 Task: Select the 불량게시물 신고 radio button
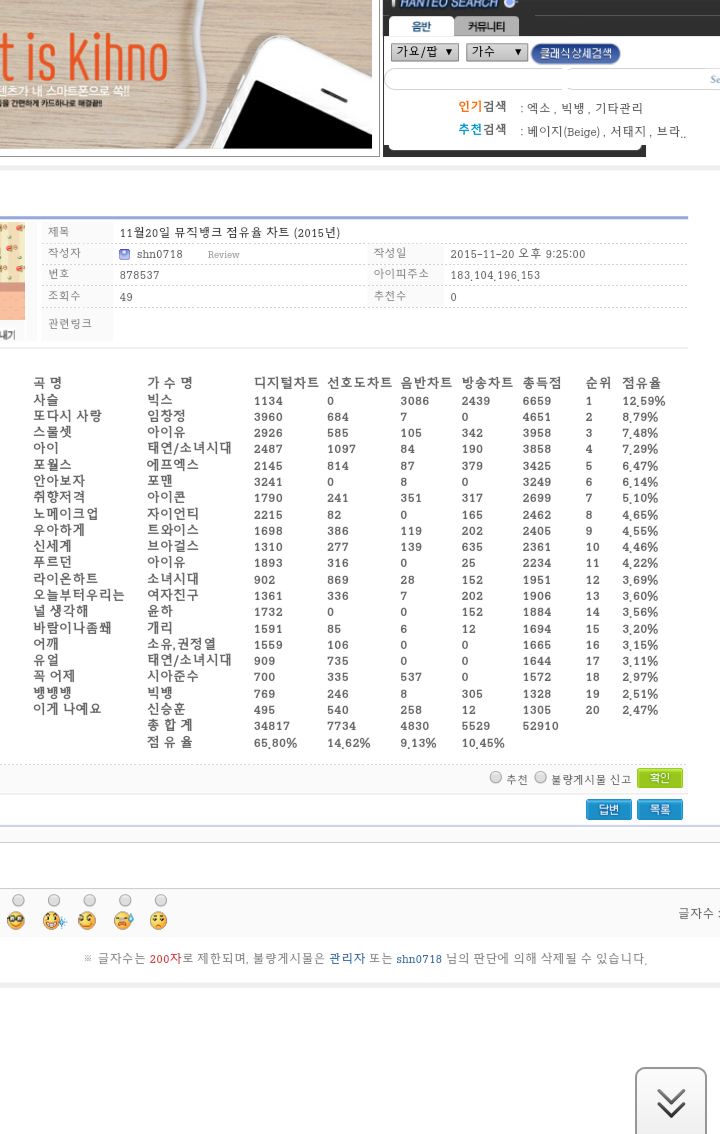point(541,777)
